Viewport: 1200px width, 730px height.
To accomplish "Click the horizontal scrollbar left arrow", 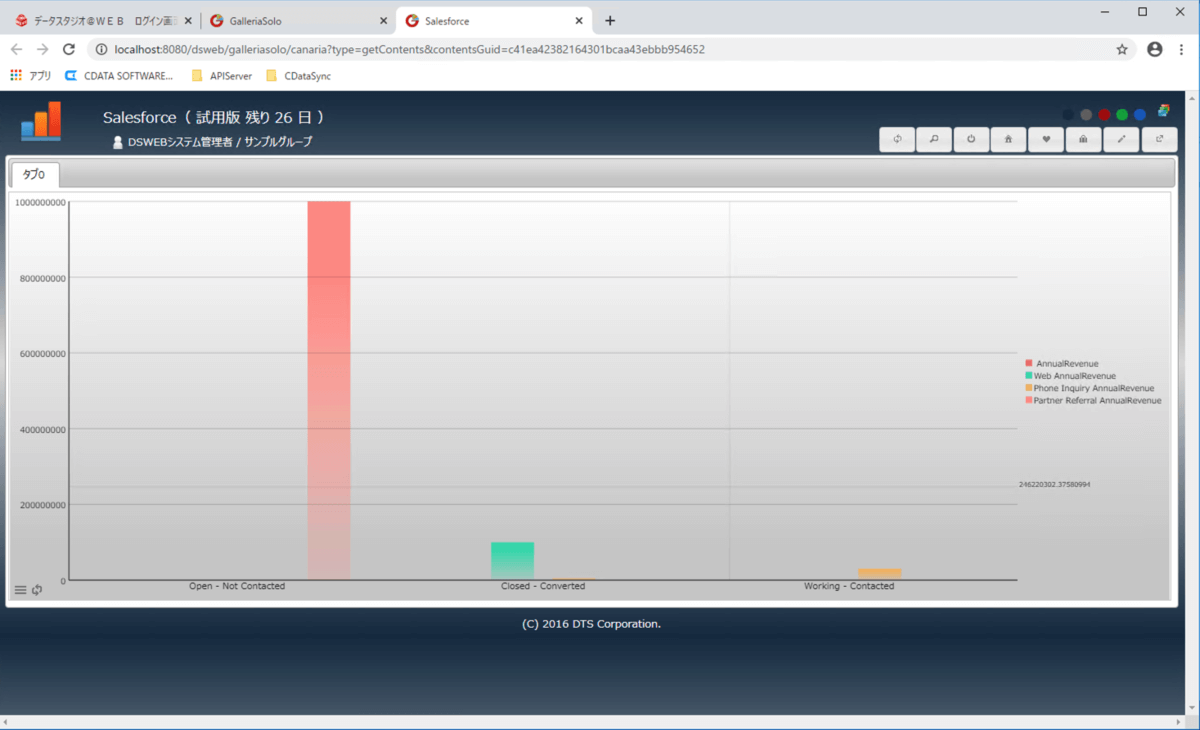I will (7, 722).
